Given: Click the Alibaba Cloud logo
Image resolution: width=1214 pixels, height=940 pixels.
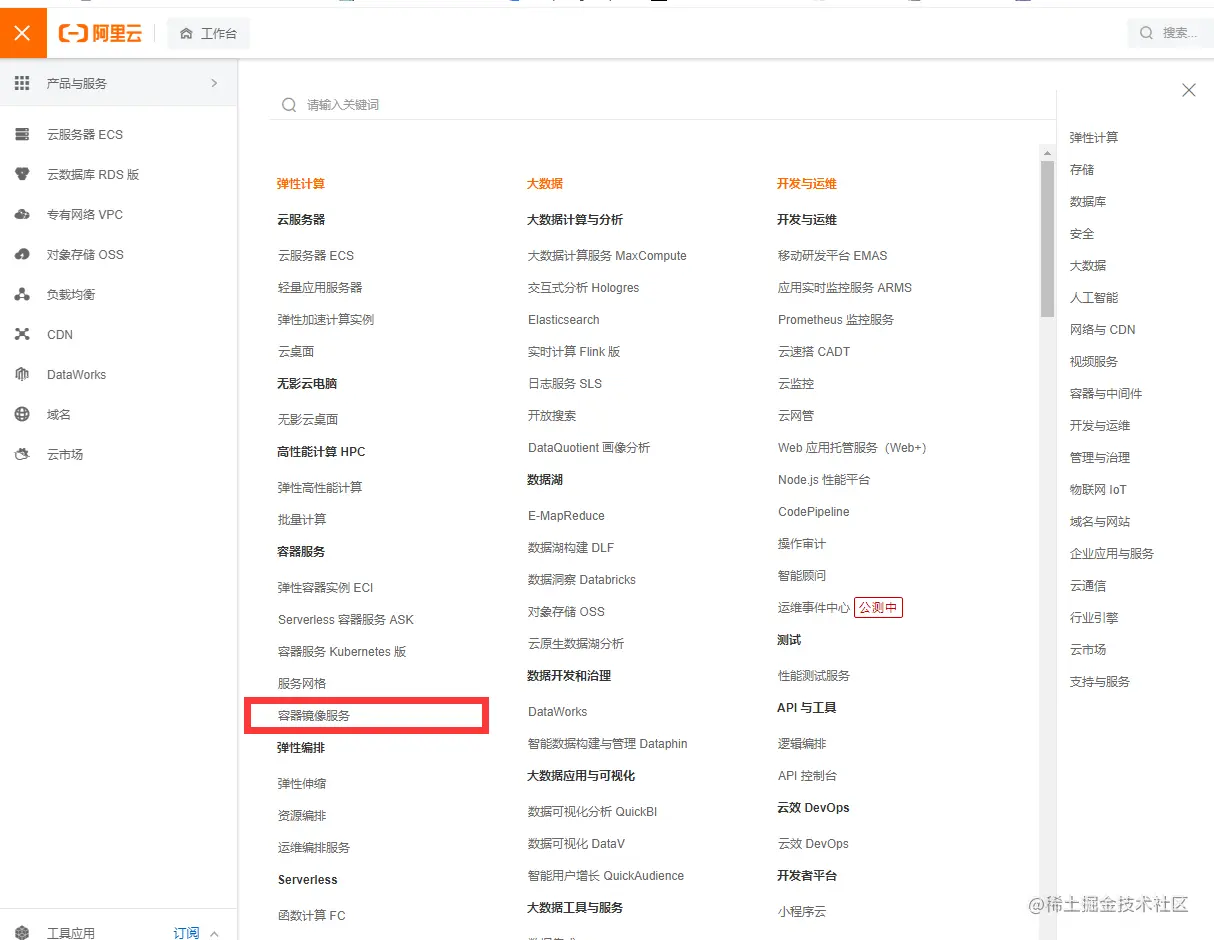Looking at the screenshot, I should pos(100,33).
